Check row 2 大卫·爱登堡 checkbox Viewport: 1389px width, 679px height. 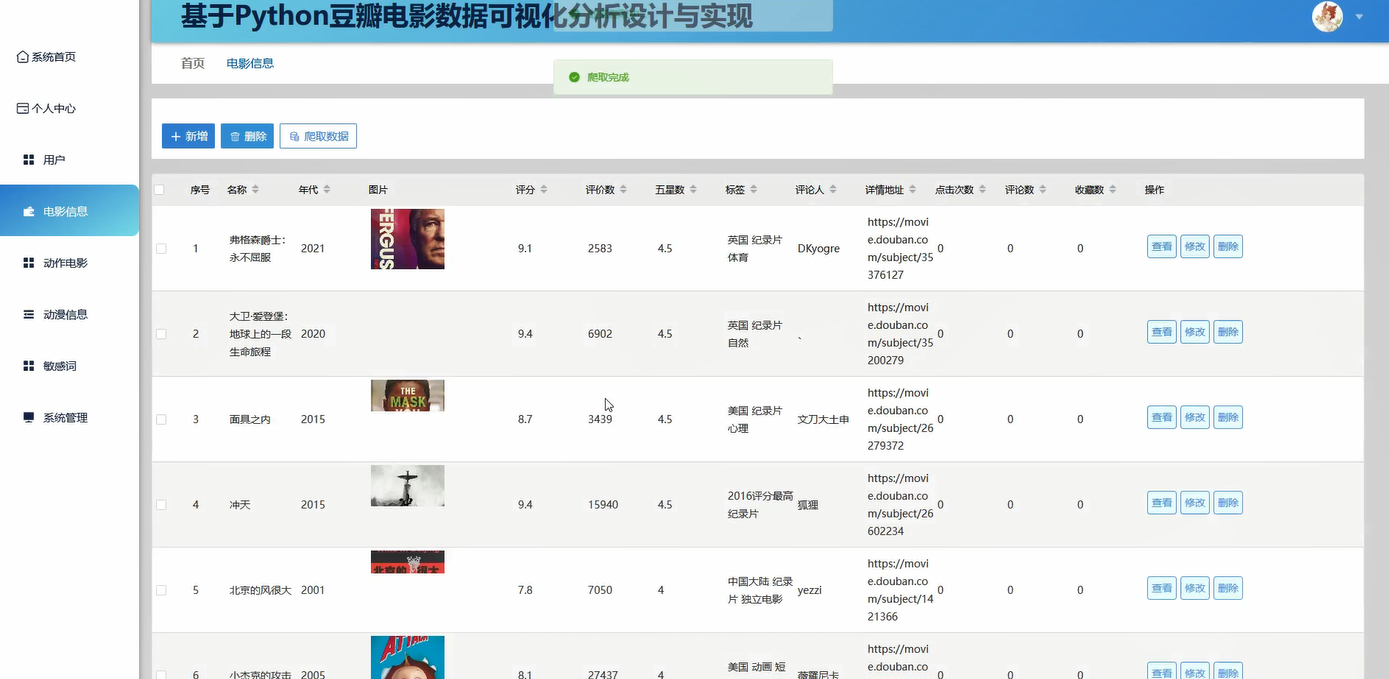pyautogui.click(x=161, y=334)
